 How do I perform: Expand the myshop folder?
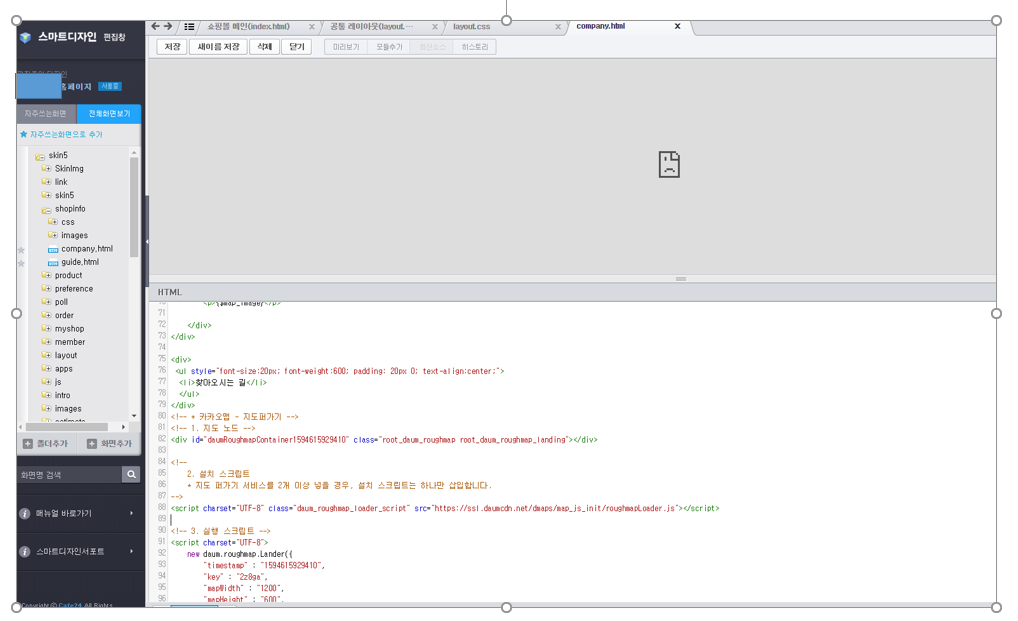pos(46,328)
